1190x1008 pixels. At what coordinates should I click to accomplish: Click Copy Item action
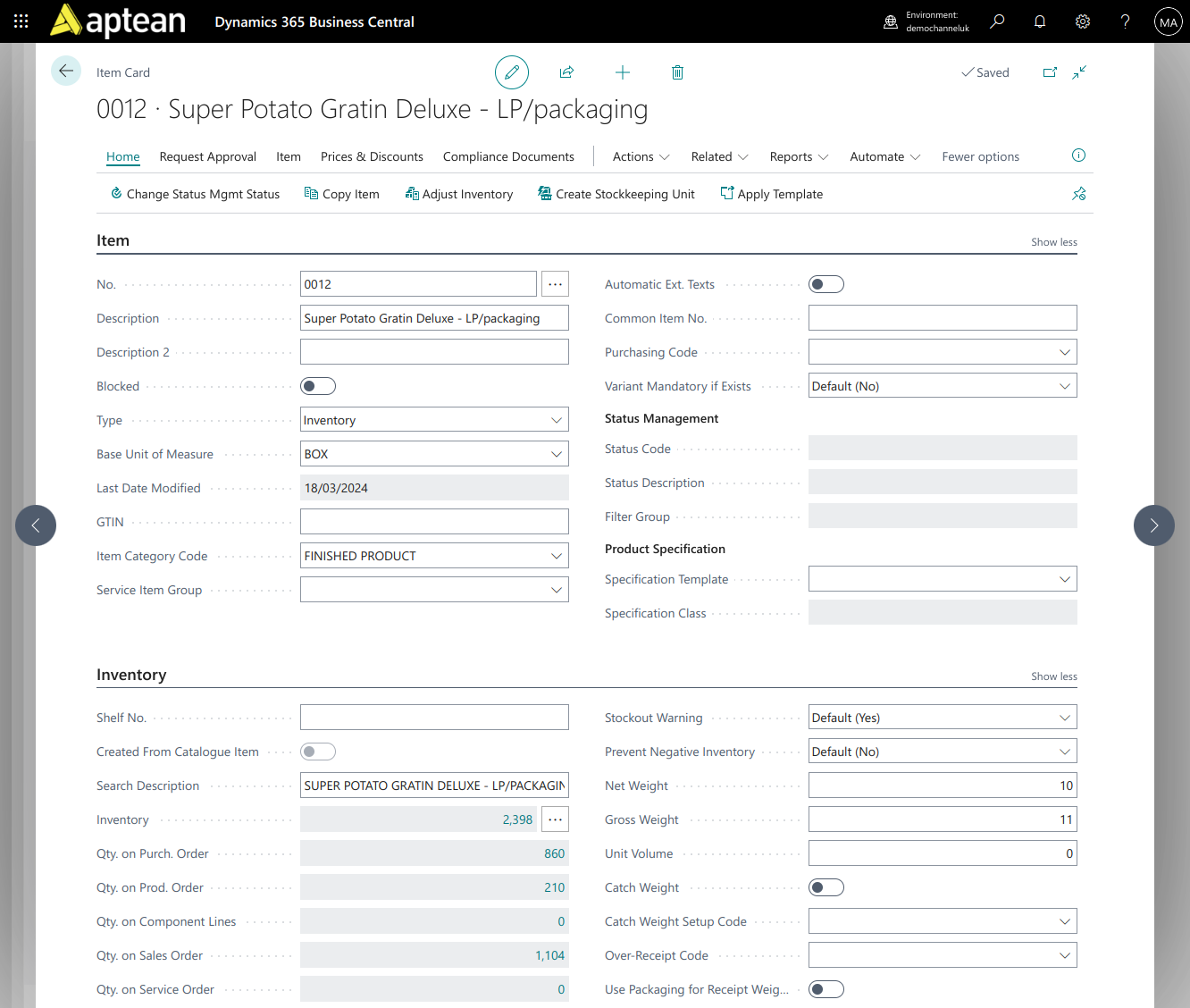(x=342, y=194)
